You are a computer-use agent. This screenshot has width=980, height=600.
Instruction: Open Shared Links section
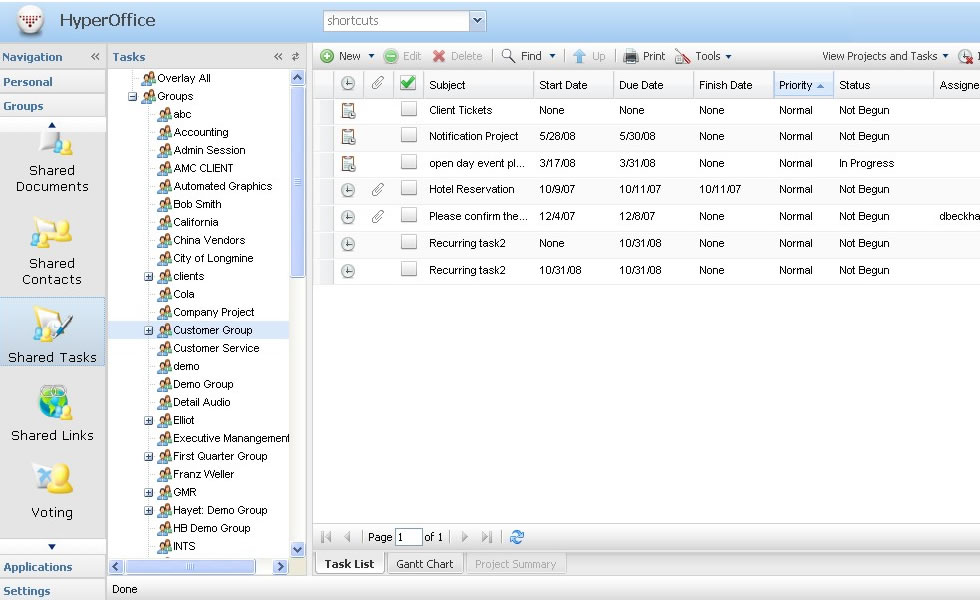click(x=52, y=413)
